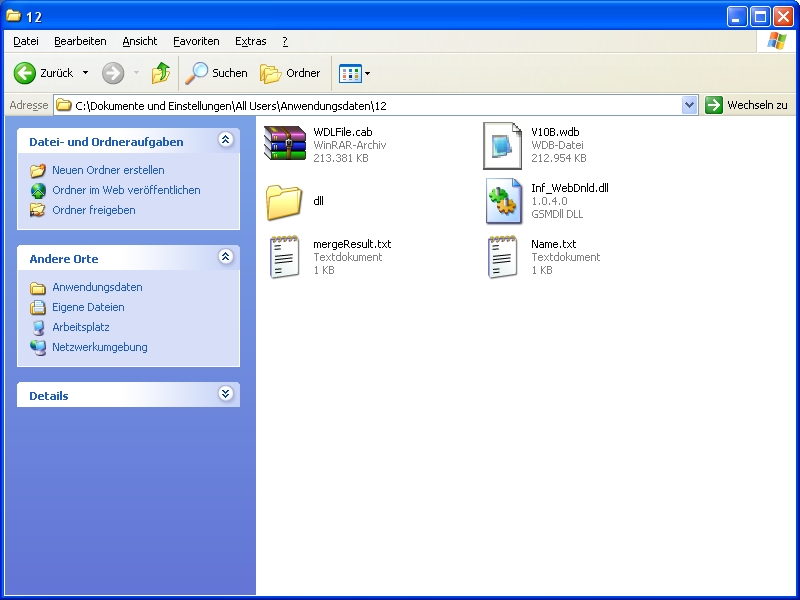Open the ? help menu

click(x=285, y=41)
